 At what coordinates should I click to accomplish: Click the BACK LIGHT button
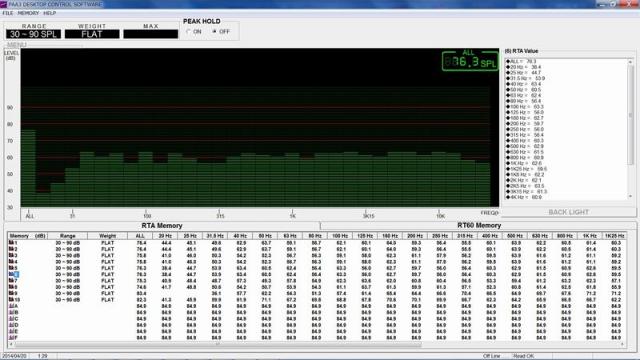[x=569, y=212]
